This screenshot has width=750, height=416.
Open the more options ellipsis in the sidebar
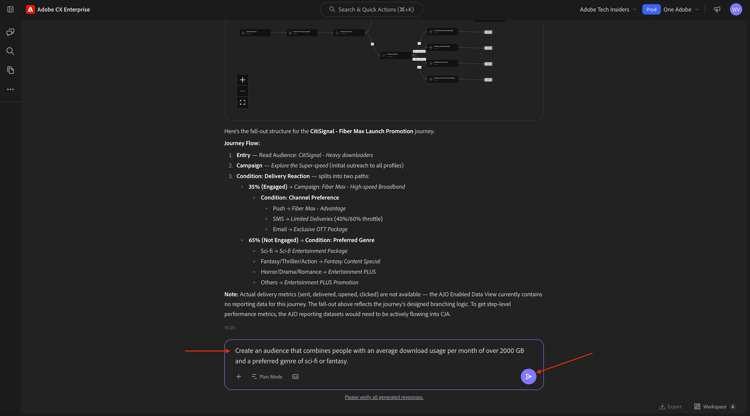pyautogui.click(x=10, y=89)
